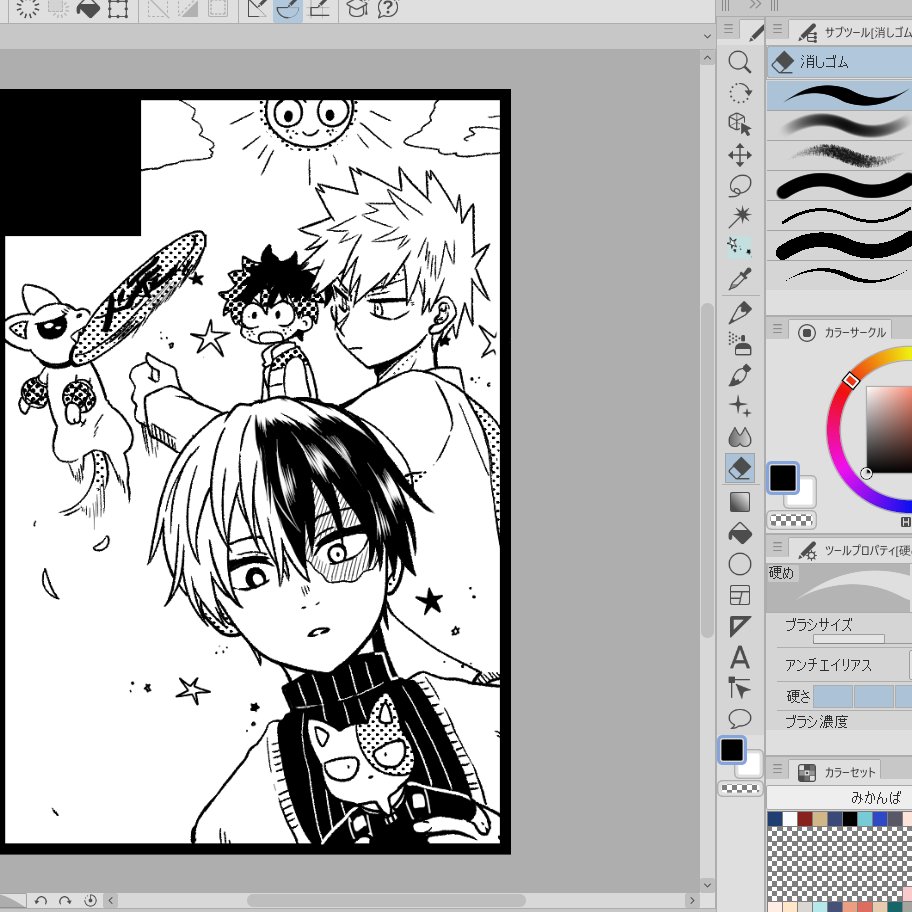This screenshot has height=912, width=912.
Task: Select the stars tool with cyan background
Action: tap(739, 247)
